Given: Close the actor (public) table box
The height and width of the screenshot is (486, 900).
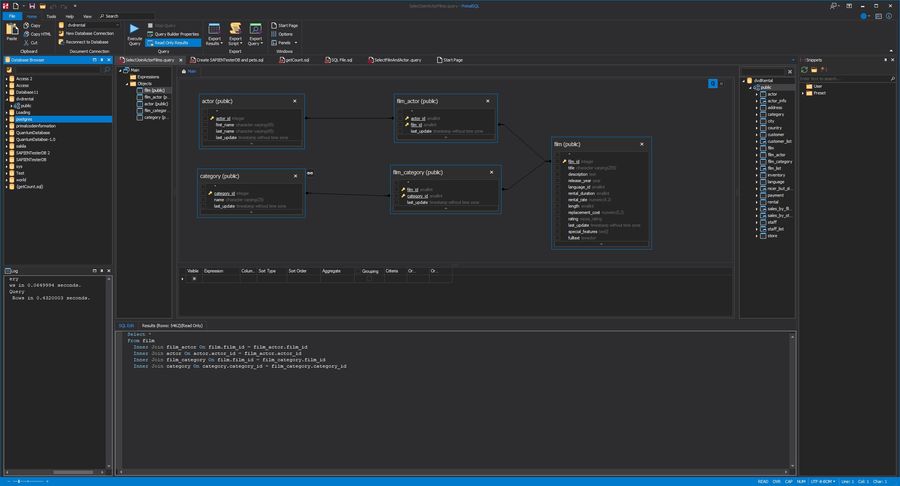Looking at the screenshot, I should (x=294, y=101).
